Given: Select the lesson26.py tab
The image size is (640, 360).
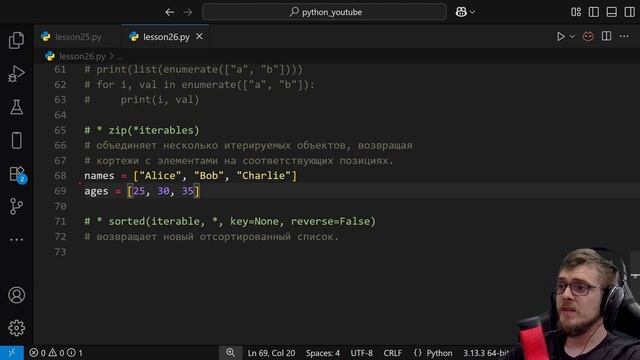Looking at the screenshot, I should (x=166, y=37).
